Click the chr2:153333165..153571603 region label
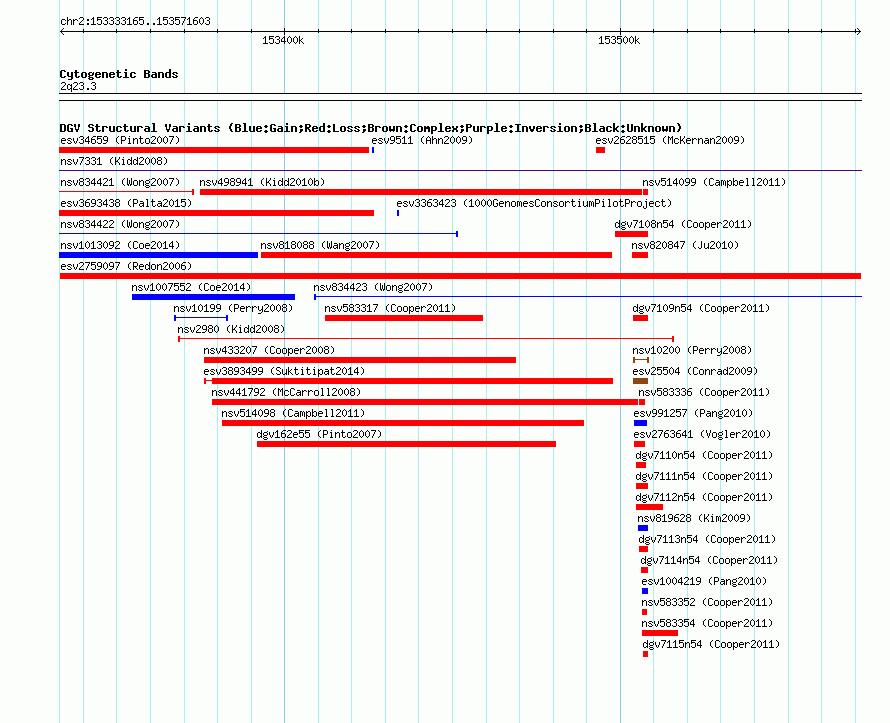This screenshot has height=723, width=890. point(135,22)
